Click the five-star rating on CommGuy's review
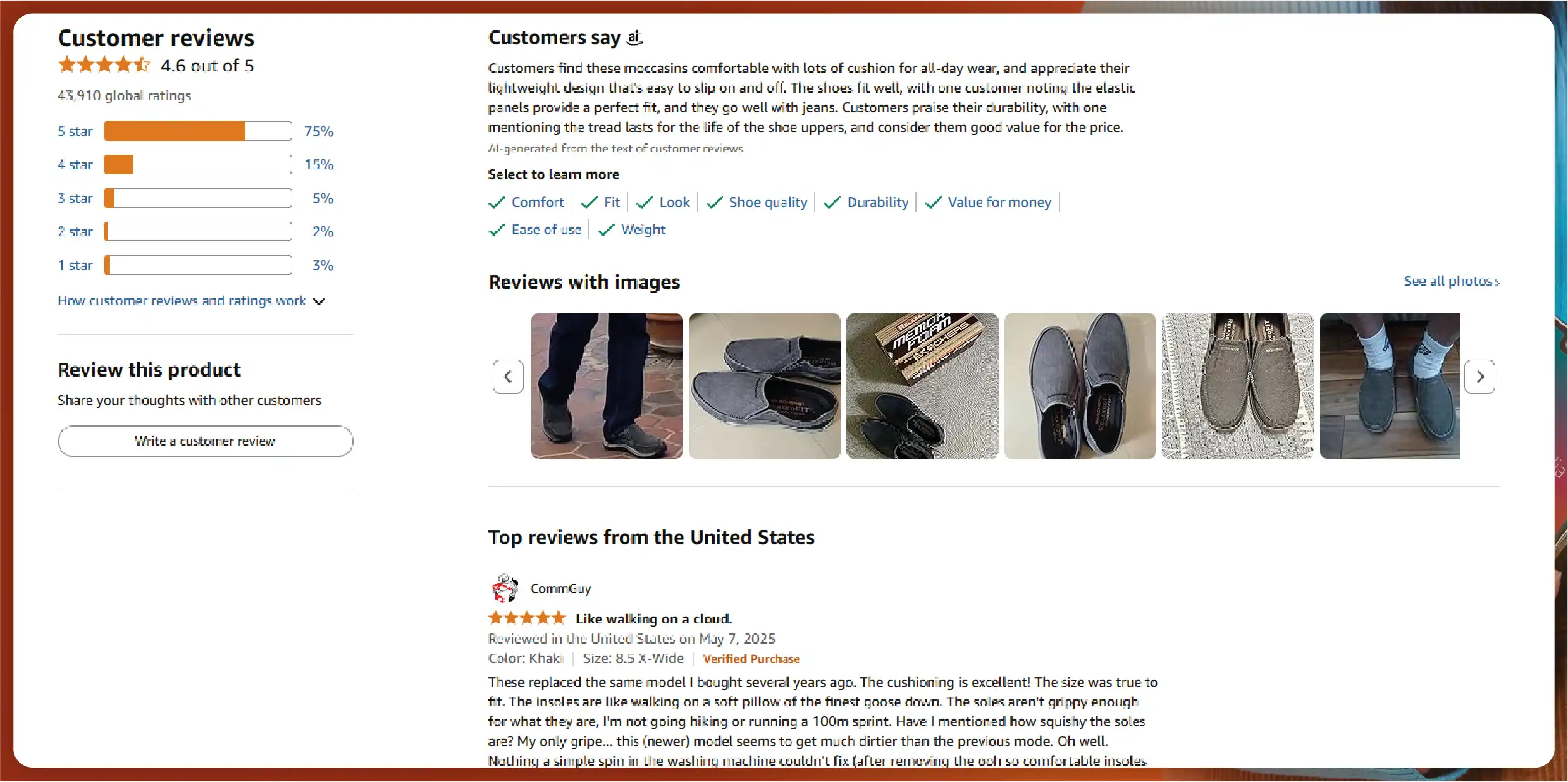Screen dimensions: 1568x782 click(x=527, y=618)
